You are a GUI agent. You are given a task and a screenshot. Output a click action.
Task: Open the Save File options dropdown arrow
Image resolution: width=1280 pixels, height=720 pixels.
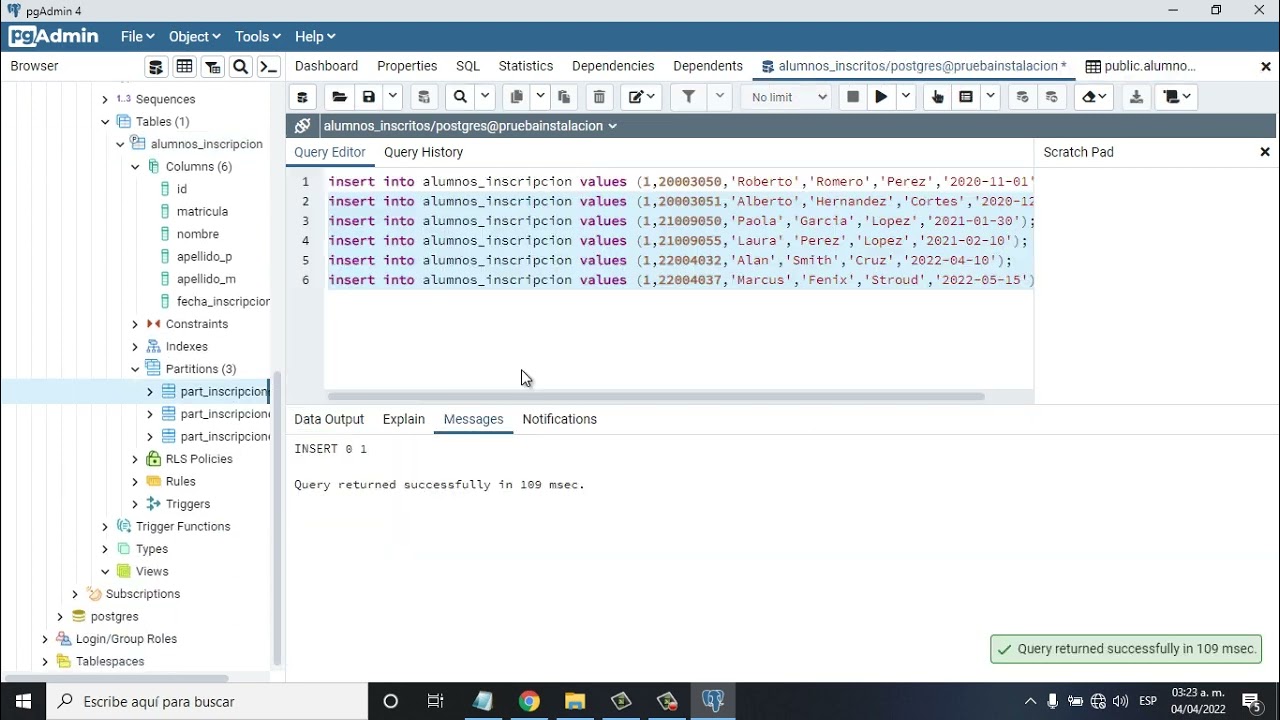click(x=393, y=97)
